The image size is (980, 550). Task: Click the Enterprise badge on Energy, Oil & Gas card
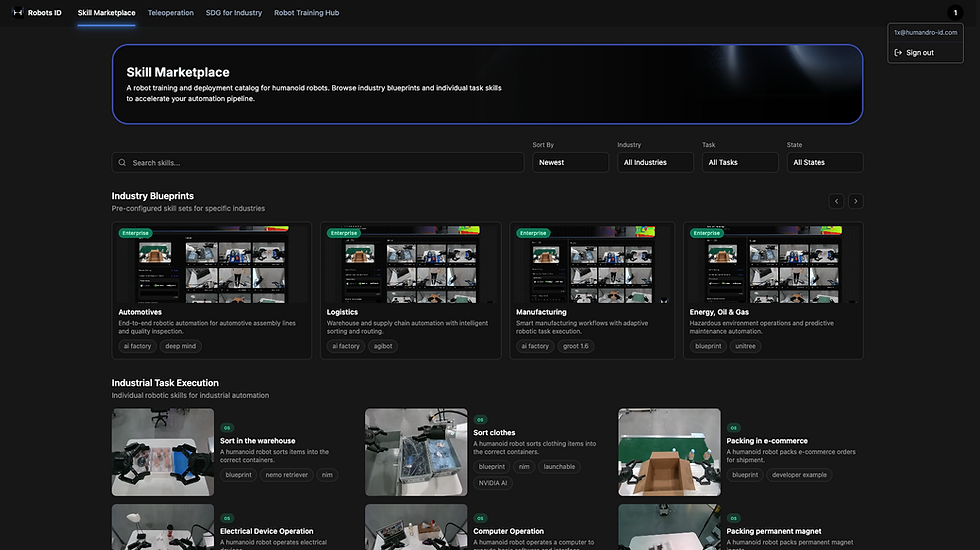click(x=706, y=233)
